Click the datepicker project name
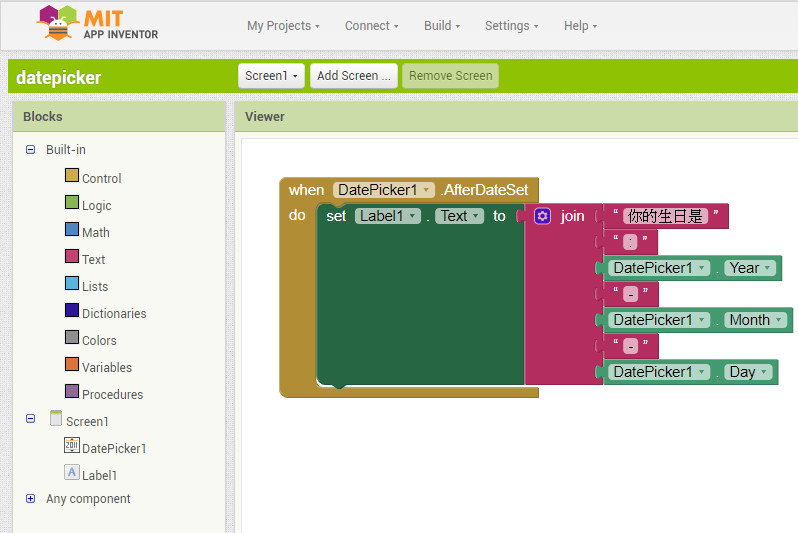Viewport: 798px width, 533px height. point(59,78)
